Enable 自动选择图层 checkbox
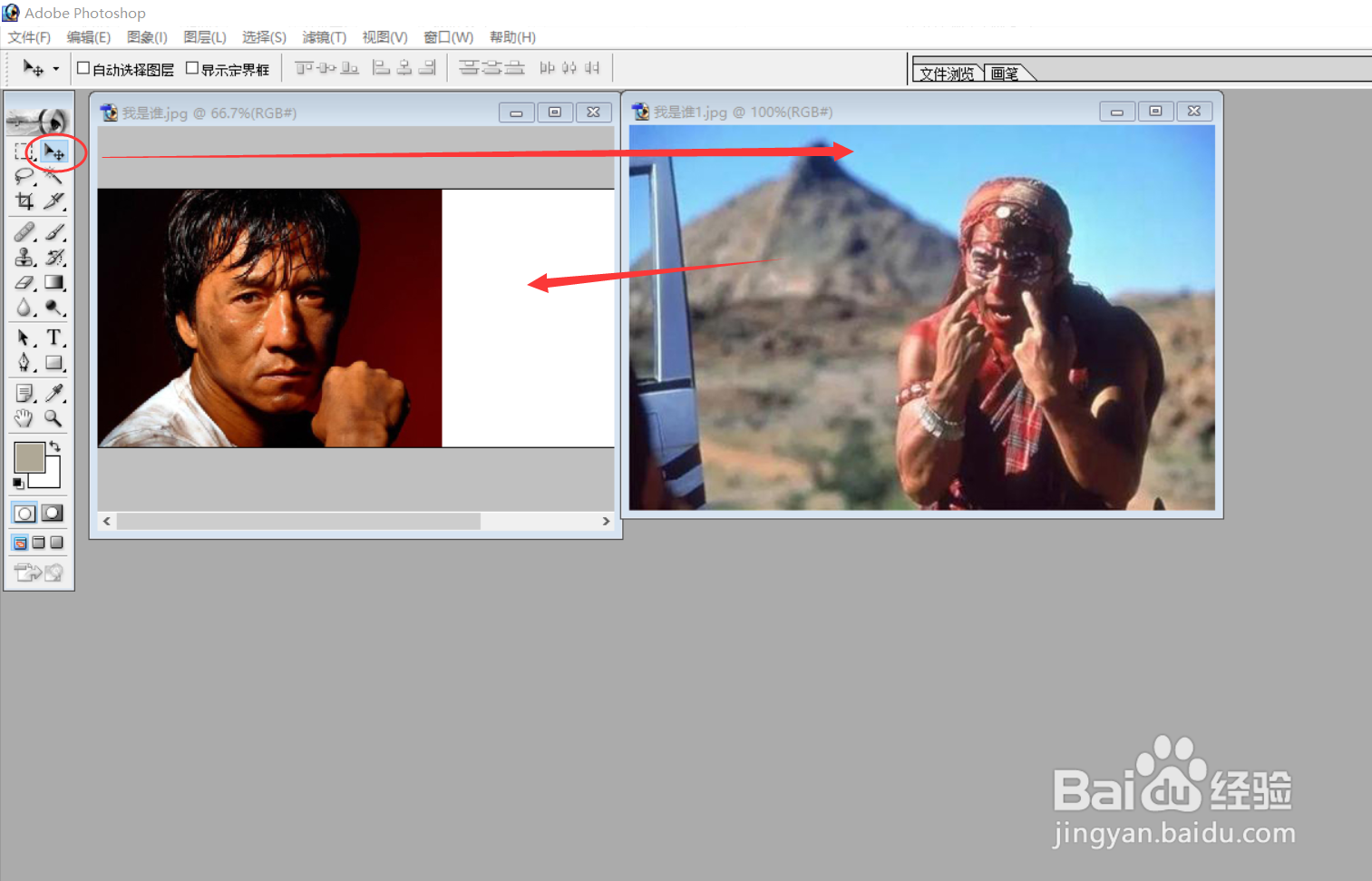Screen dimensions: 1372x881 [83, 68]
